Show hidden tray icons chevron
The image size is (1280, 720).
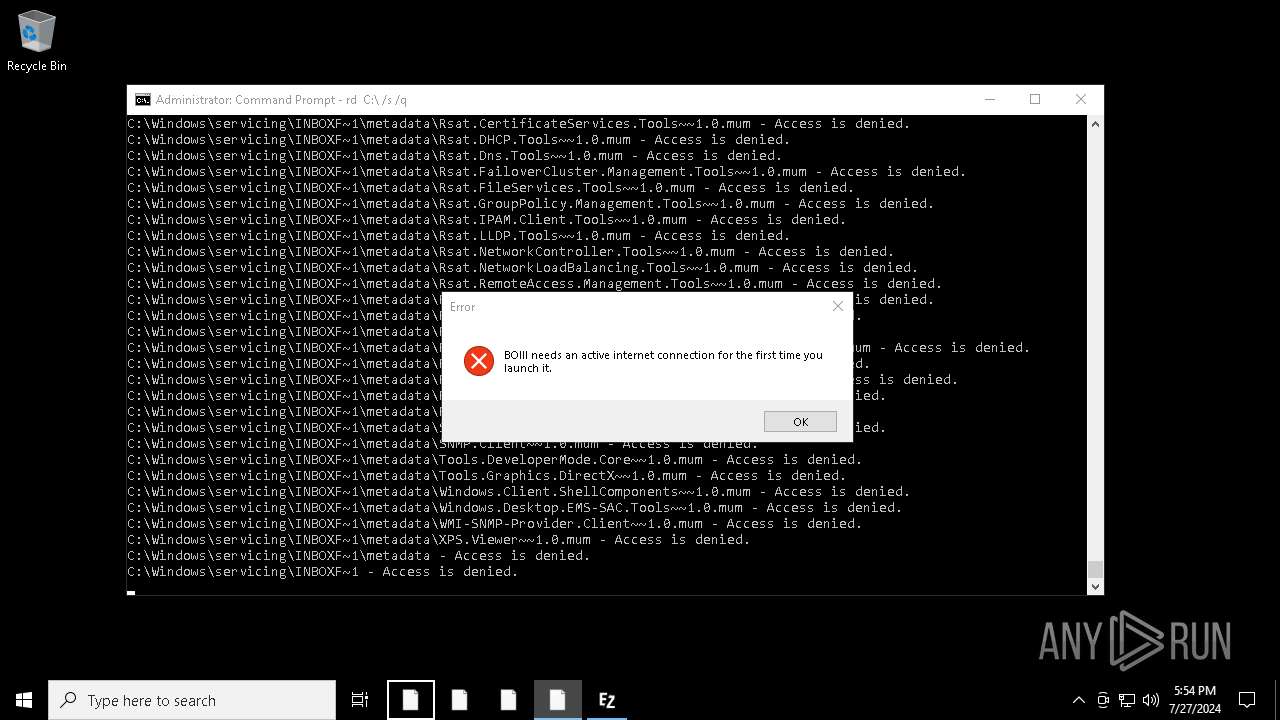[1078, 700]
